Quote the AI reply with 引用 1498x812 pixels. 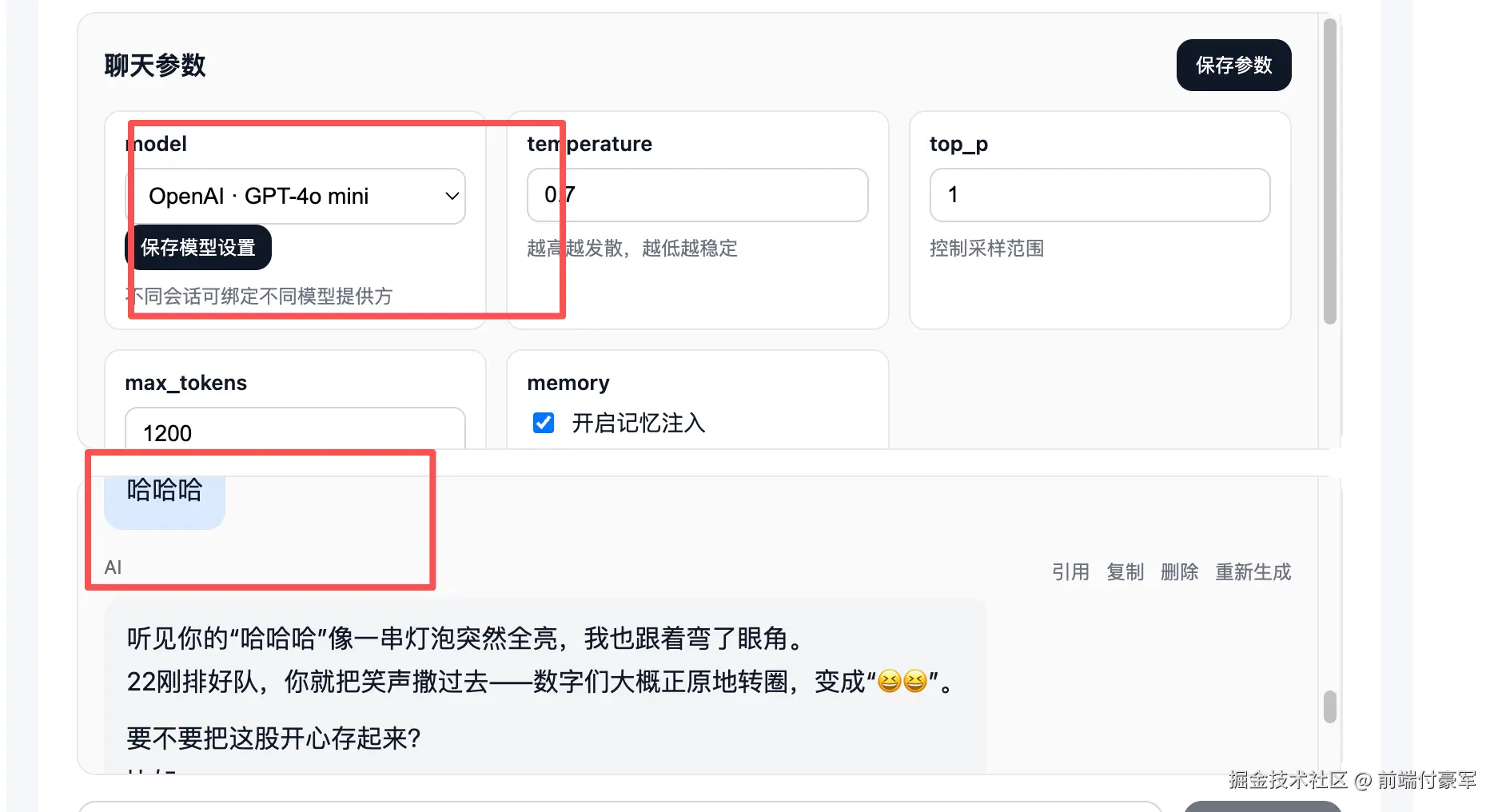pyautogui.click(x=1070, y=572)
